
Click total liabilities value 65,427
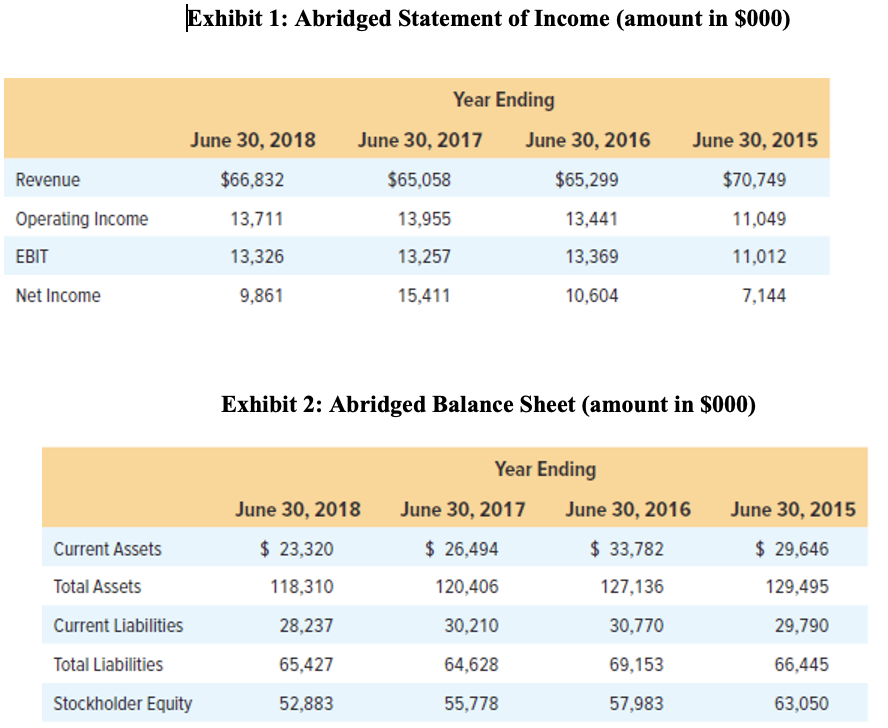(306, 665)
